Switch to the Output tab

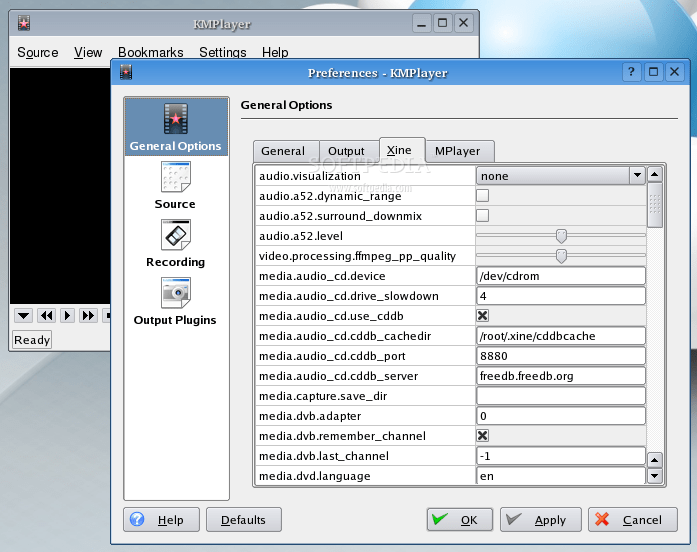349,151
